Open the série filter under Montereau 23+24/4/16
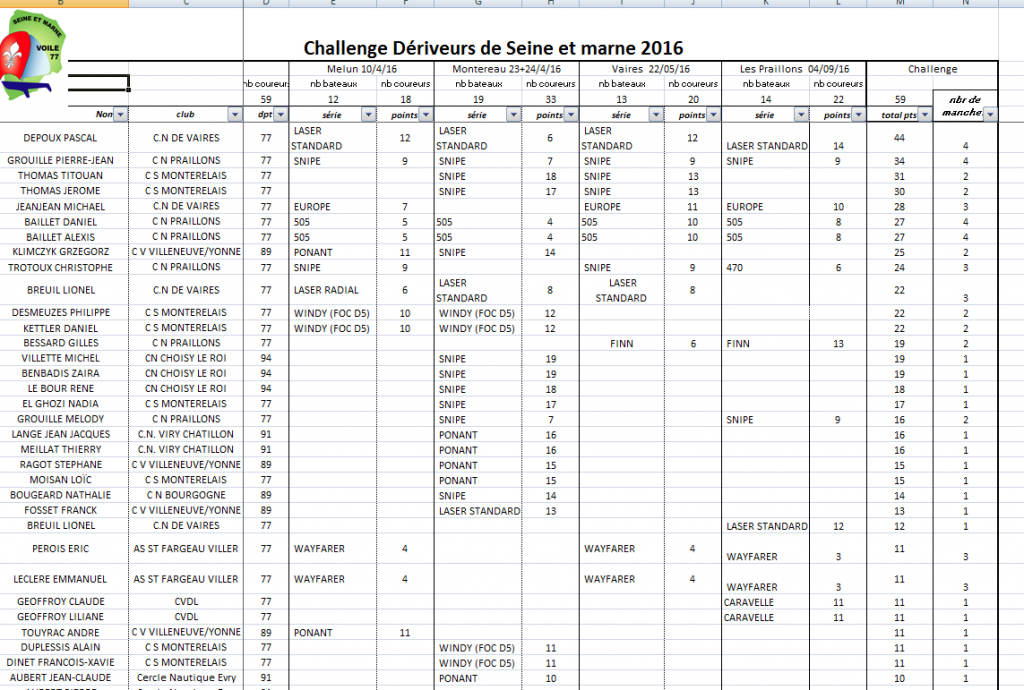Viewport: 1024px width, 690px height. (x=514, y=114)
